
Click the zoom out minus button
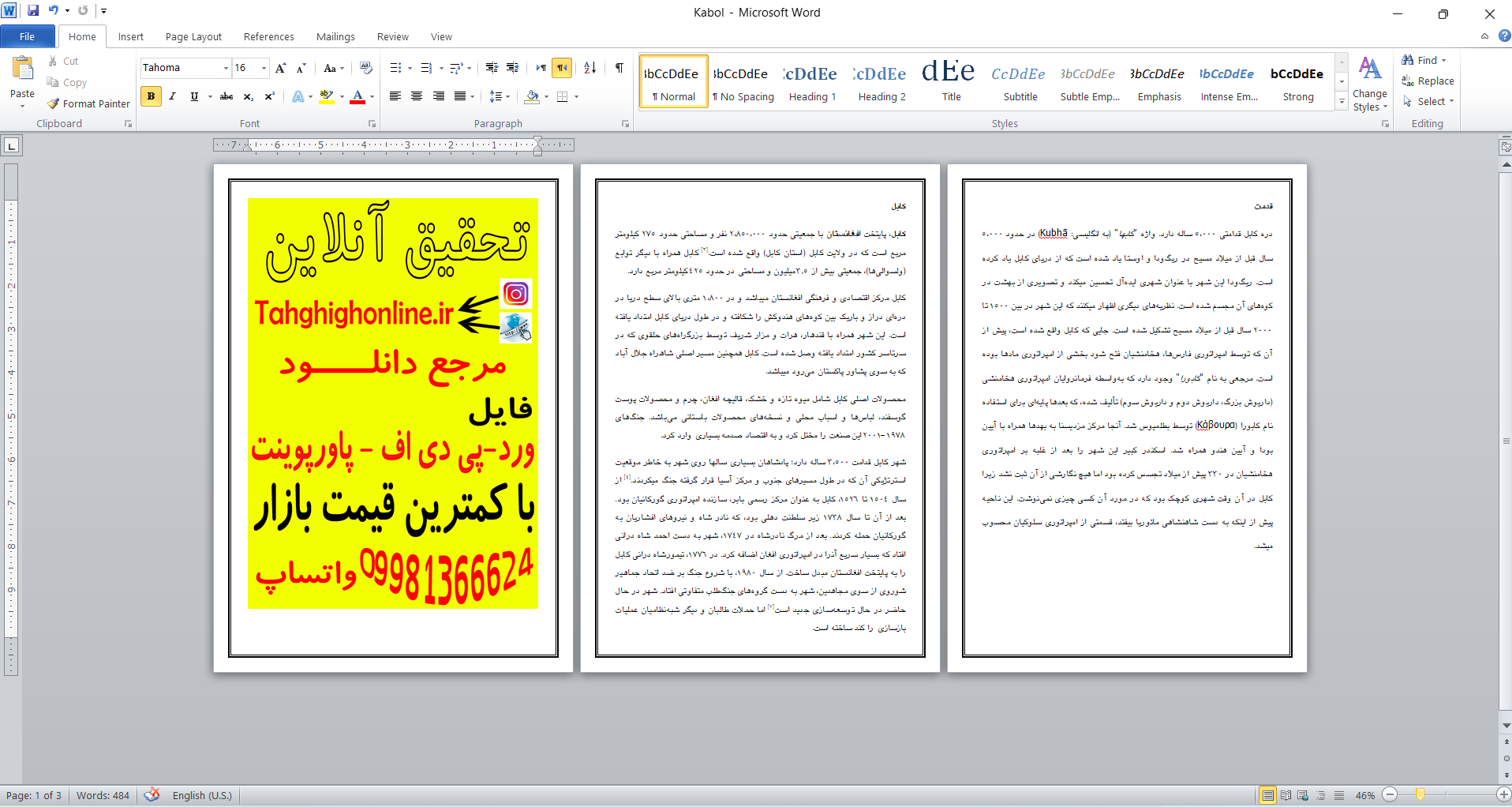(x=1390, y=795)
